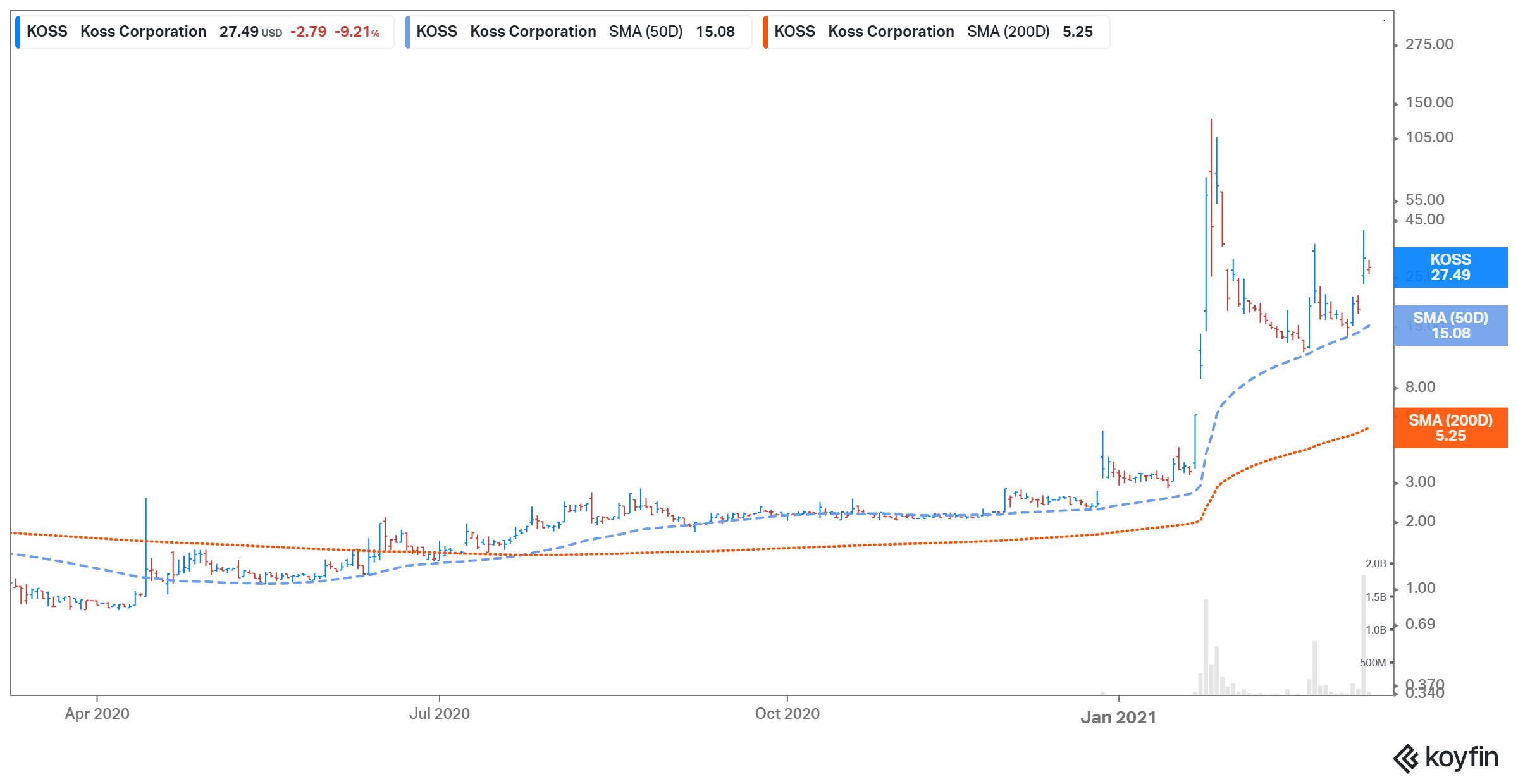Click the -2.79 price change value

pyautogui.click(x=308, y=32)
